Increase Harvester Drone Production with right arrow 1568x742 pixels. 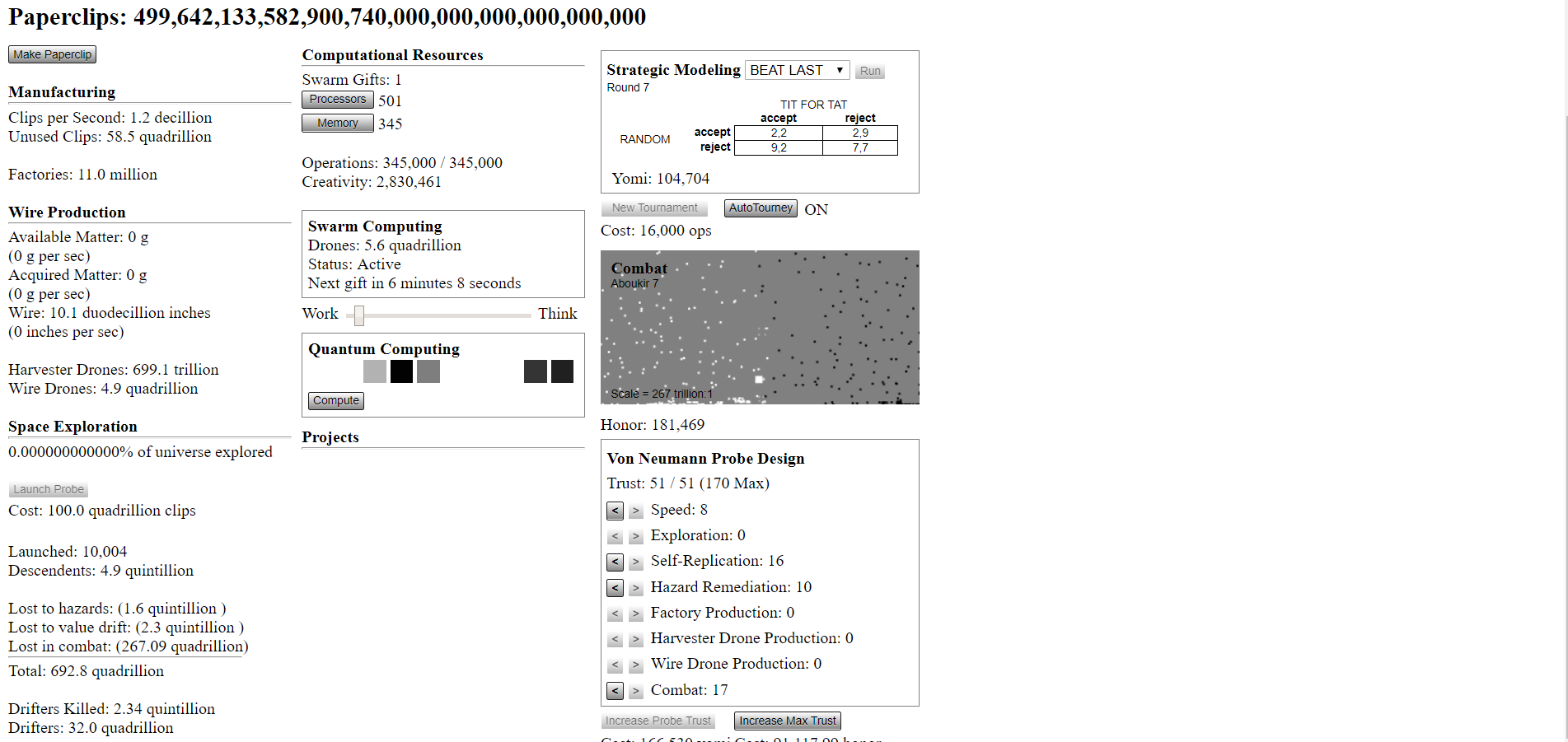(635, 639)
